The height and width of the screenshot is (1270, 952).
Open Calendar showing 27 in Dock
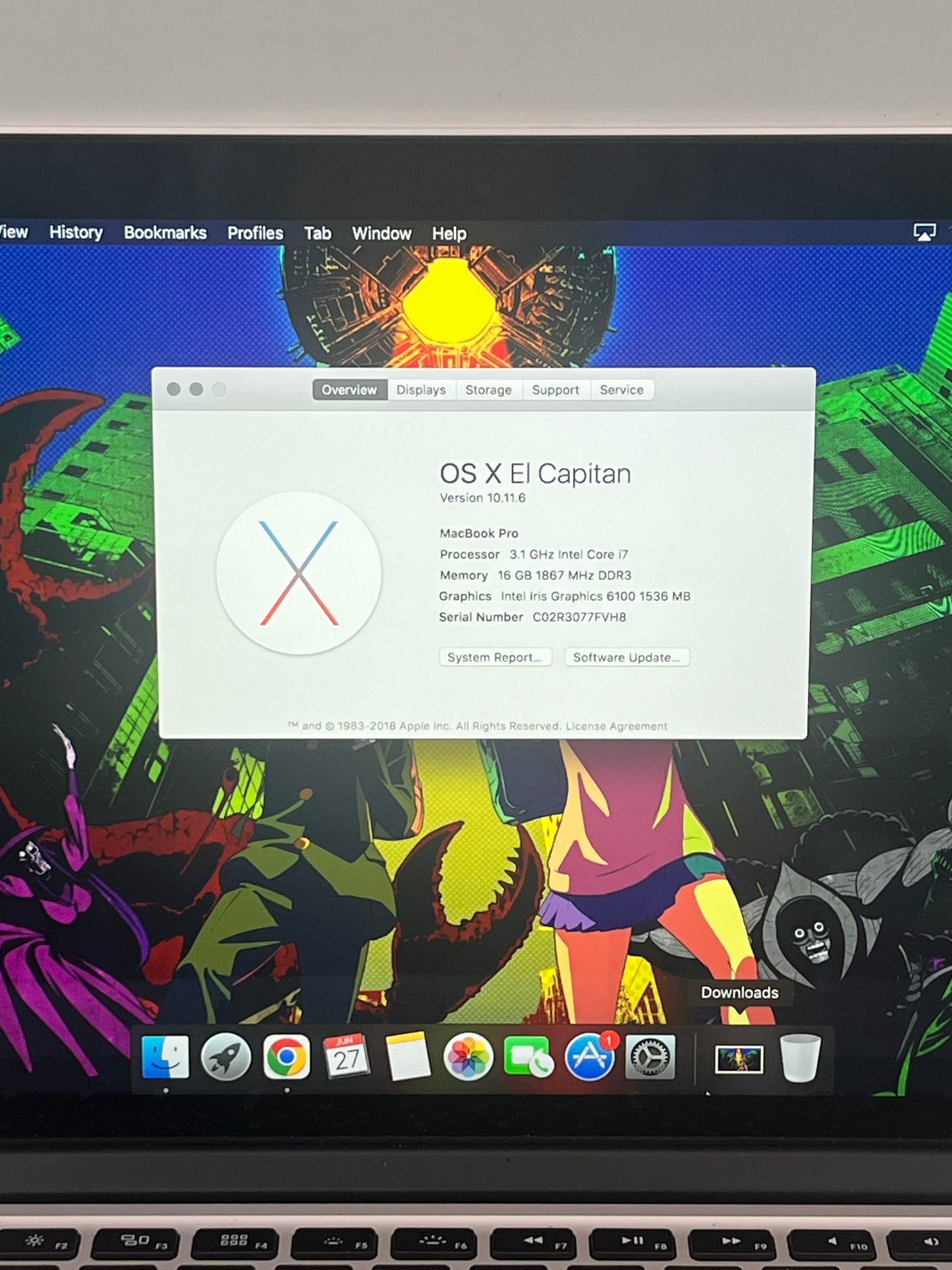click(x=347, y=1056)
